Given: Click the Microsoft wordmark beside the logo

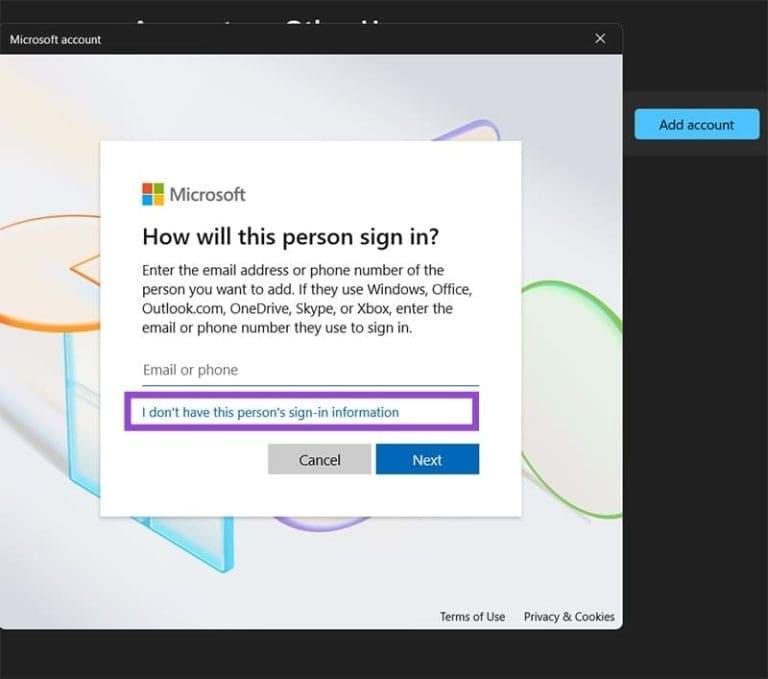Looking at the screenshot, I should click(207, 194).
